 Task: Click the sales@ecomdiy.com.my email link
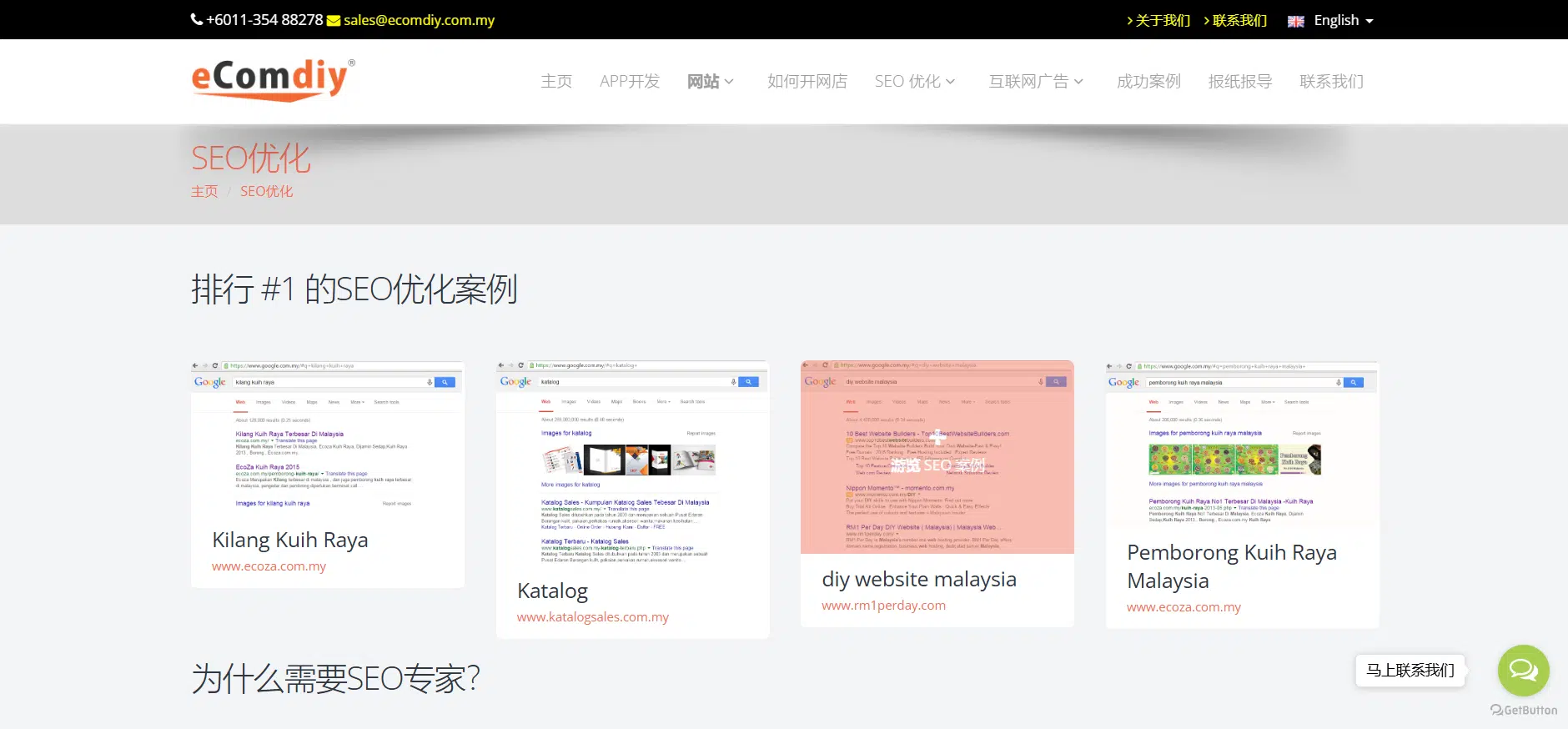click(419, 20)
